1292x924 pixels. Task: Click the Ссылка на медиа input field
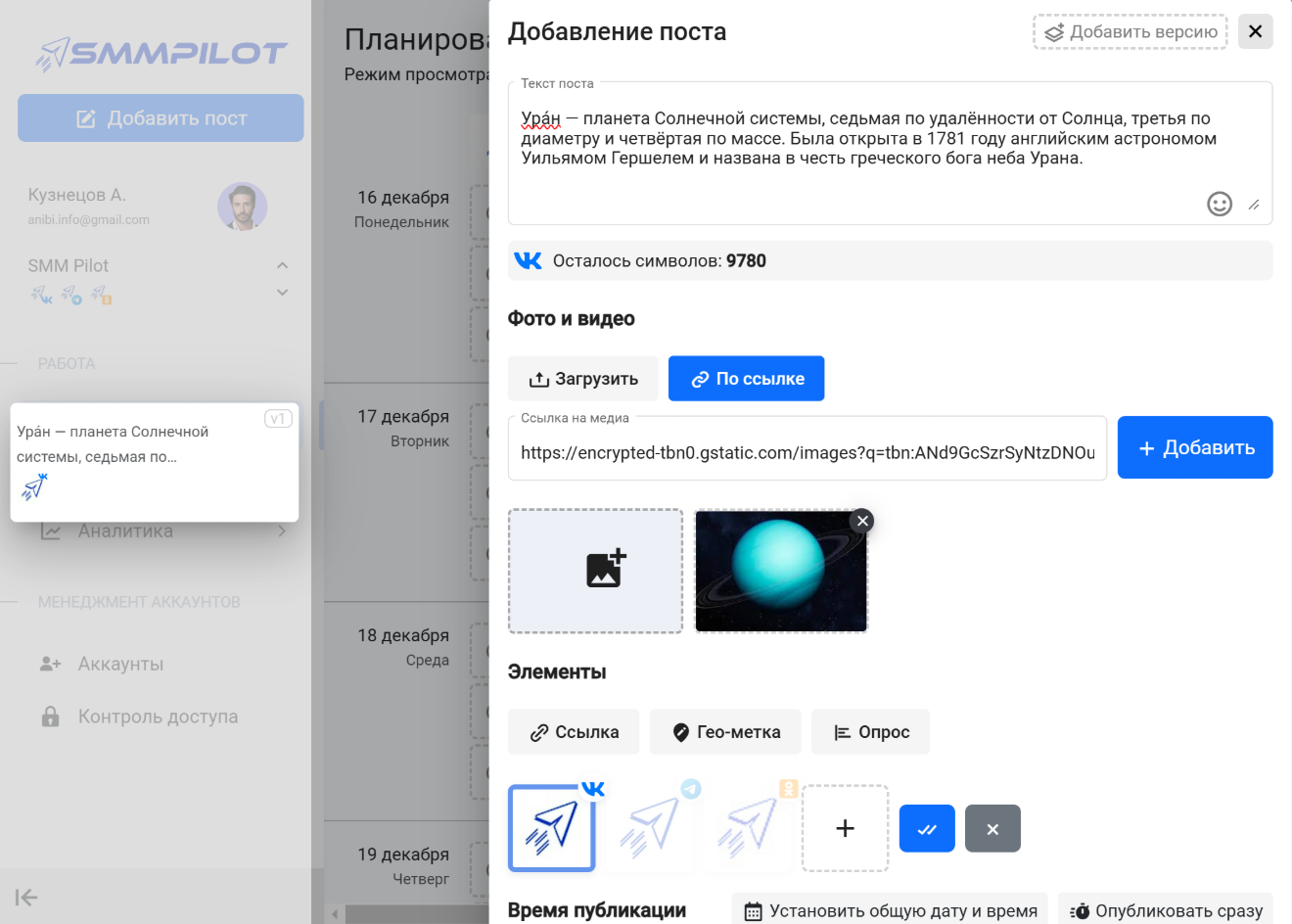pos(807,452)
